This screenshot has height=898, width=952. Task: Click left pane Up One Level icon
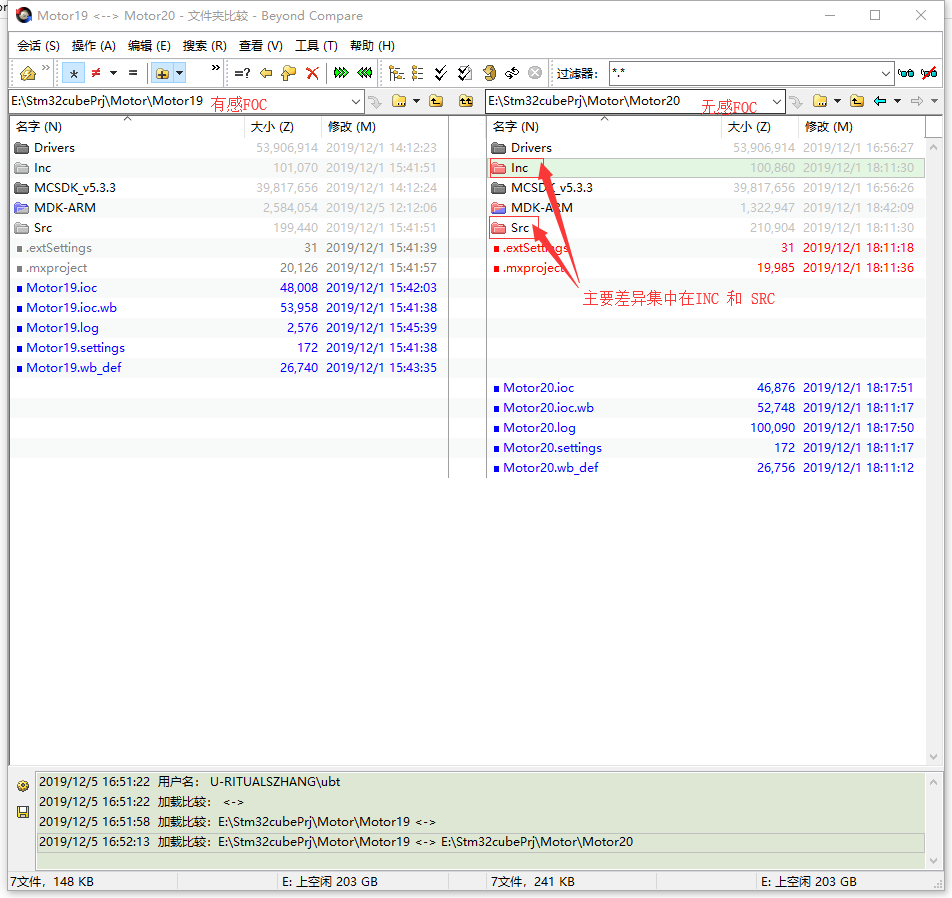[x=436, y=101]
